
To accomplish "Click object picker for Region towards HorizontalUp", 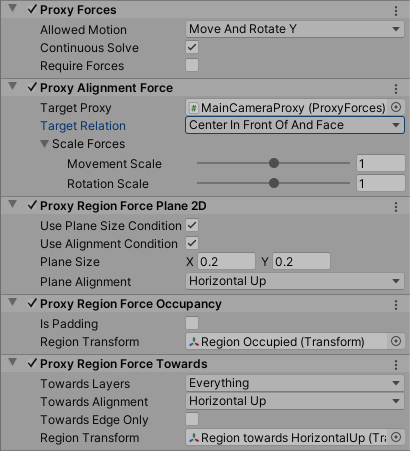I will point(396,437).
